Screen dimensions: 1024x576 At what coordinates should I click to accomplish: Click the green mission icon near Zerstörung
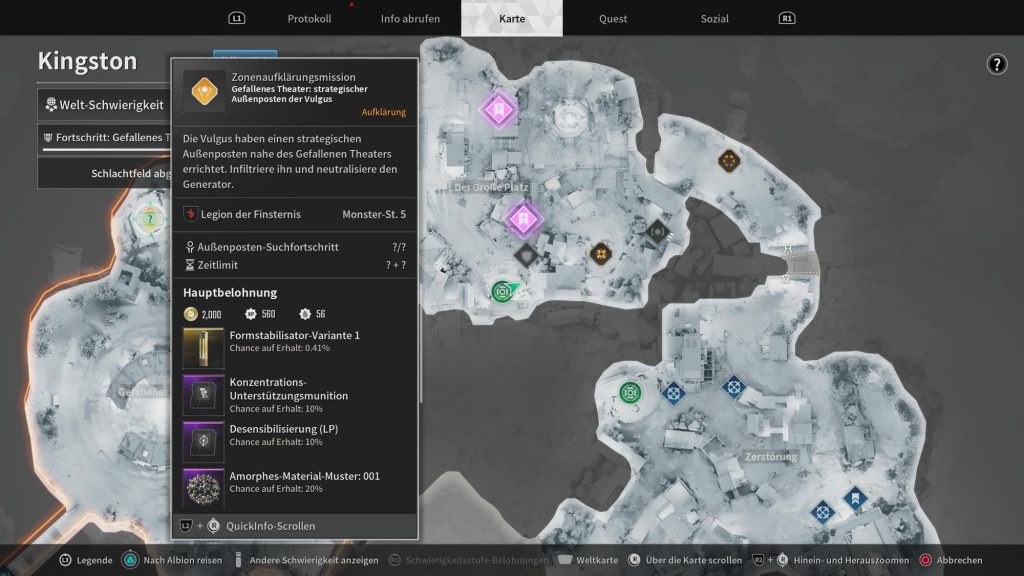(630, 392)
